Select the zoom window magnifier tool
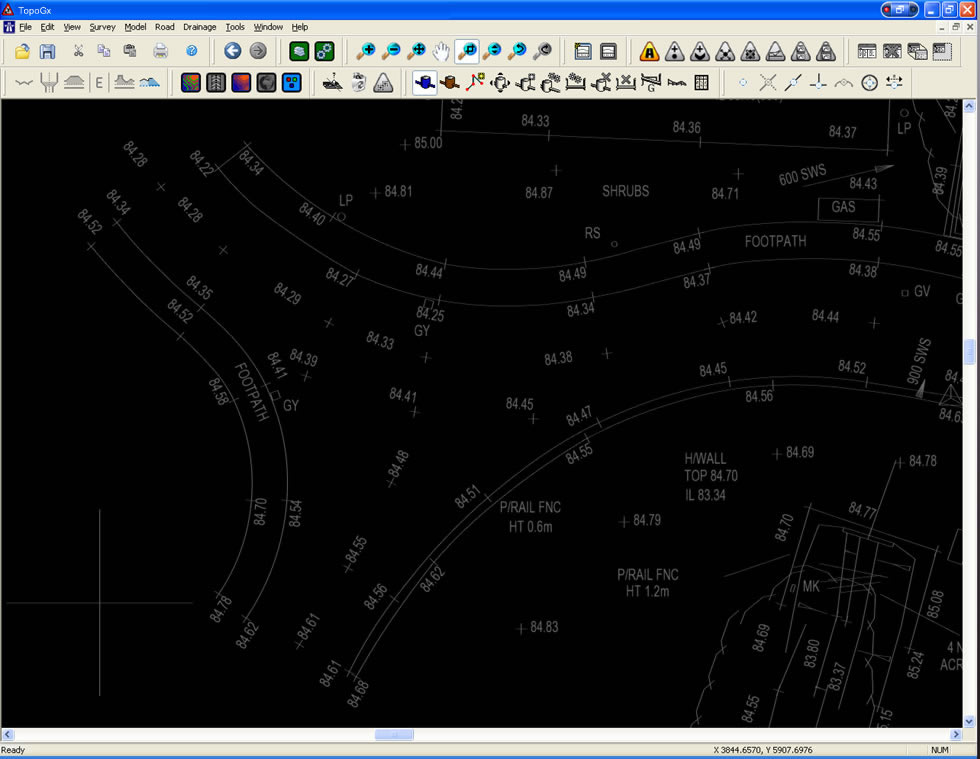This screenshot has height=759, width=980. click(467, 51)
